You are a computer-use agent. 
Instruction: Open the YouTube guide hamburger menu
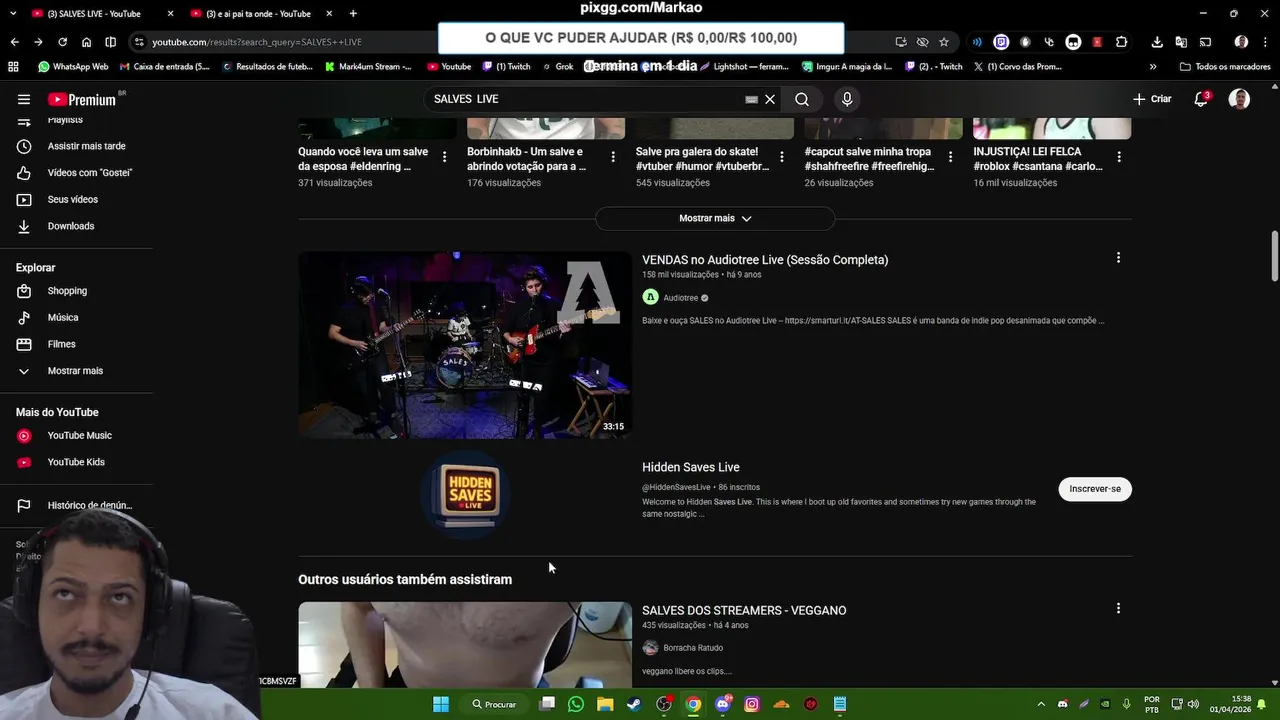click(x=24, y=99)
